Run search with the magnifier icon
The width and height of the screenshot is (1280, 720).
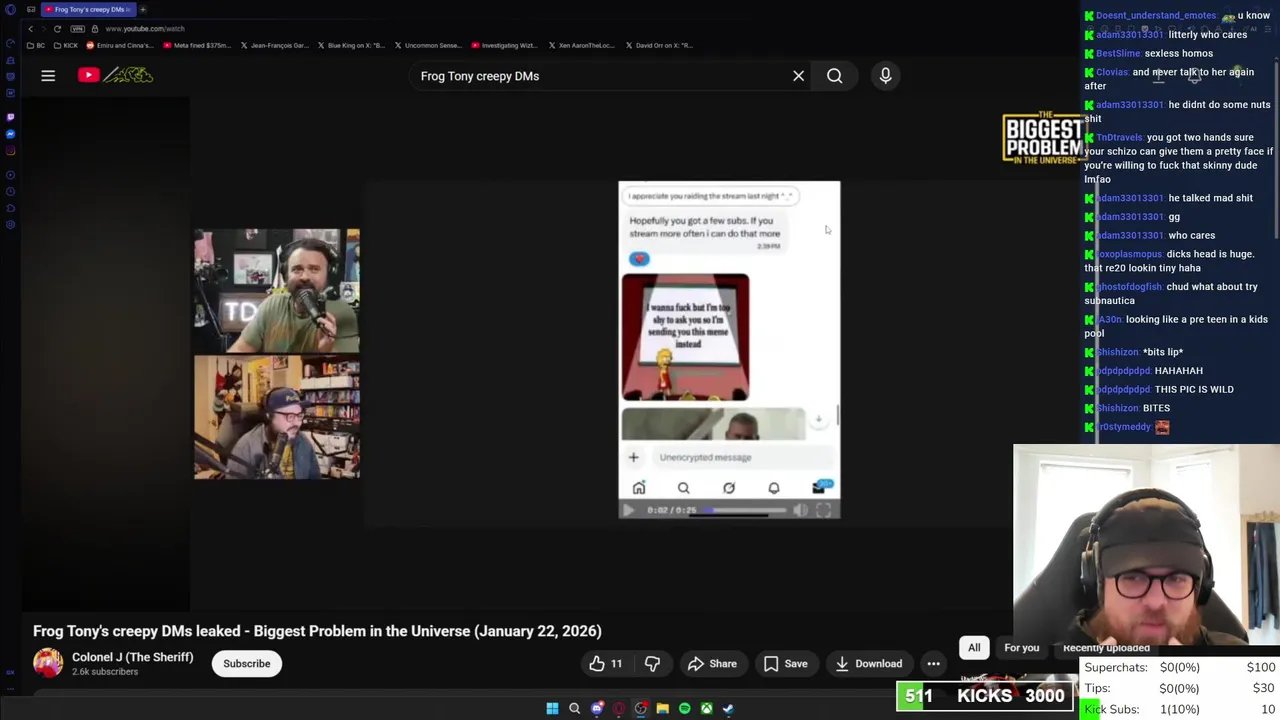(834, 76)
